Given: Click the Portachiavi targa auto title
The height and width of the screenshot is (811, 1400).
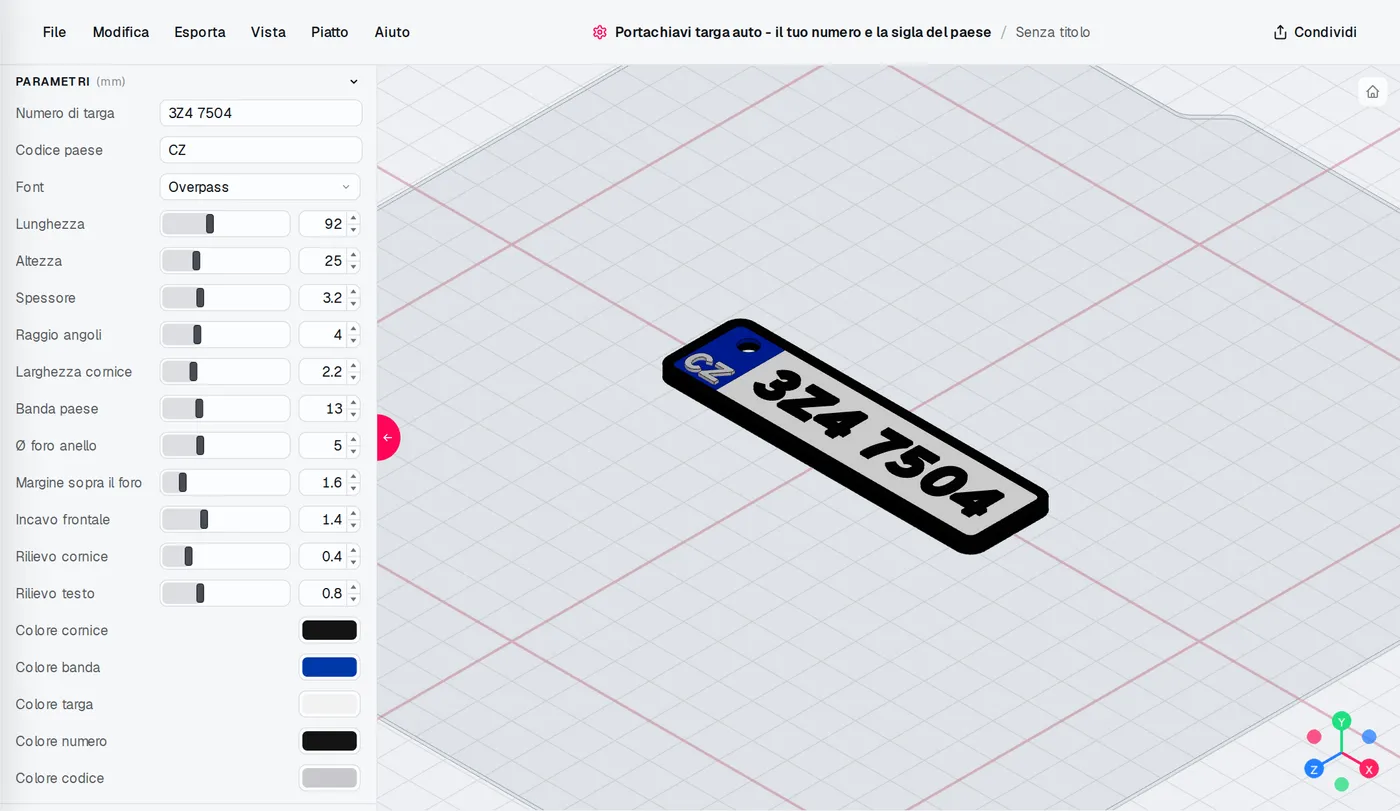Looking at the screenshot, I should (803, 32).
